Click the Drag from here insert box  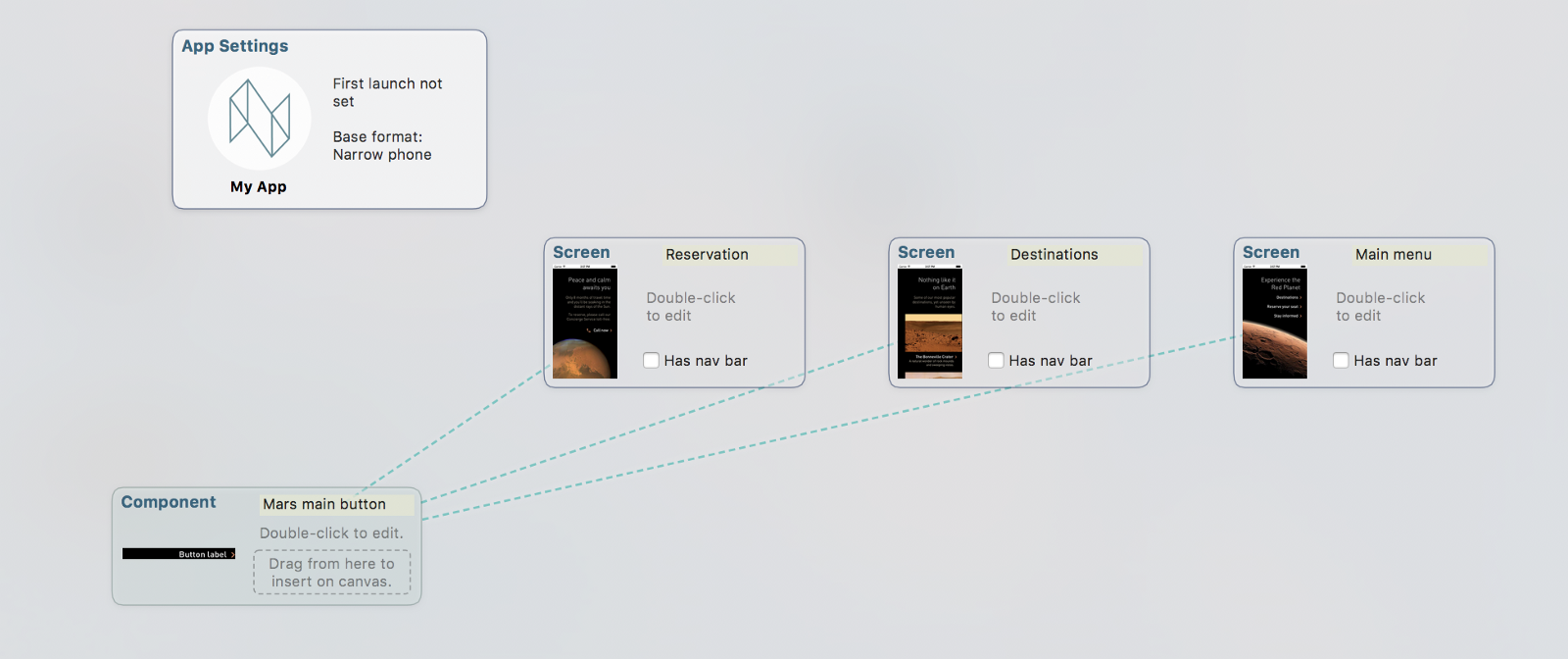pos(332,573)
